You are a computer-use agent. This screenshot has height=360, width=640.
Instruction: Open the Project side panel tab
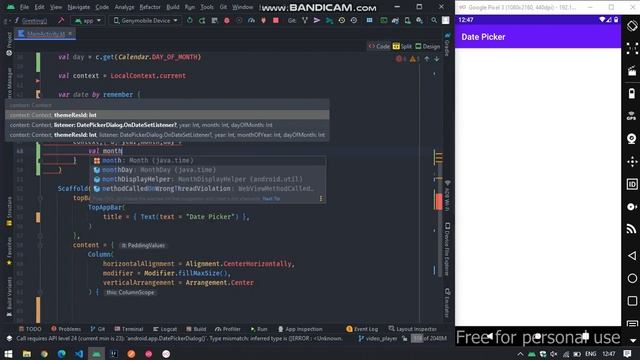[x=9, y=44]
